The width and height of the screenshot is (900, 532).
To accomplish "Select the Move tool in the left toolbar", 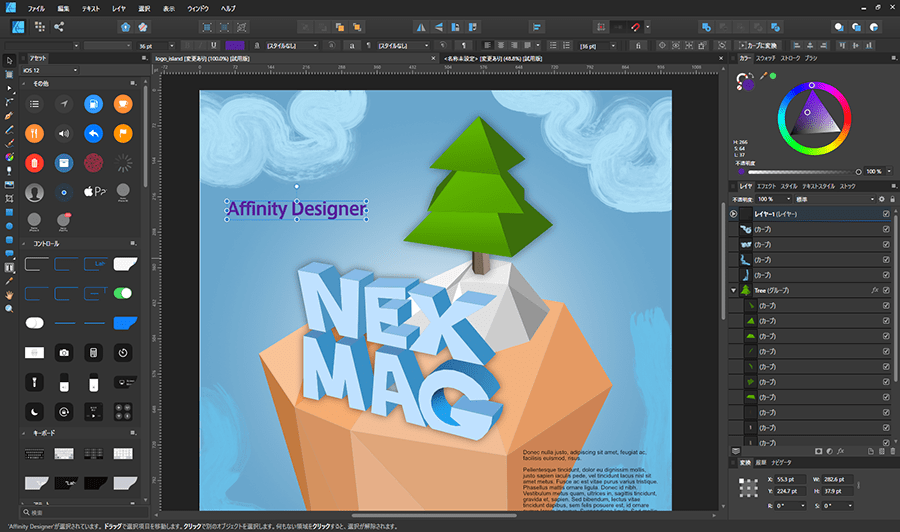I will [9, 61].
